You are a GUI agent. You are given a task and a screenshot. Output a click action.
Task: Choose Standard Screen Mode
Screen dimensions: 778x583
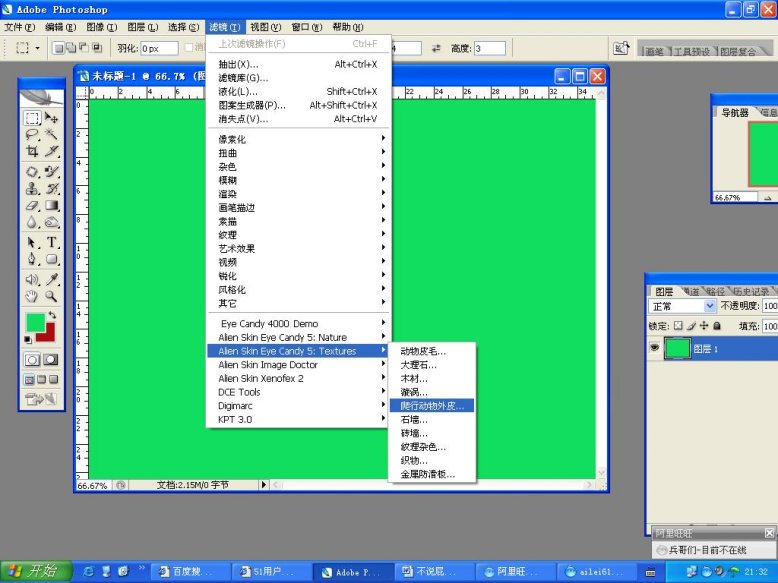click(x=29, y=380)
